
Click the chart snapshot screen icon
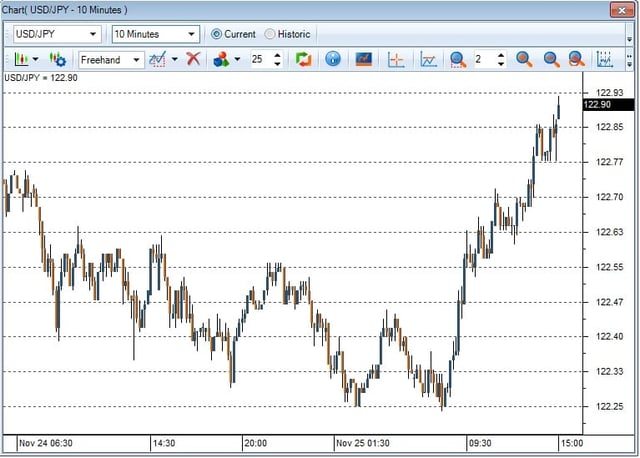(363, 60)
